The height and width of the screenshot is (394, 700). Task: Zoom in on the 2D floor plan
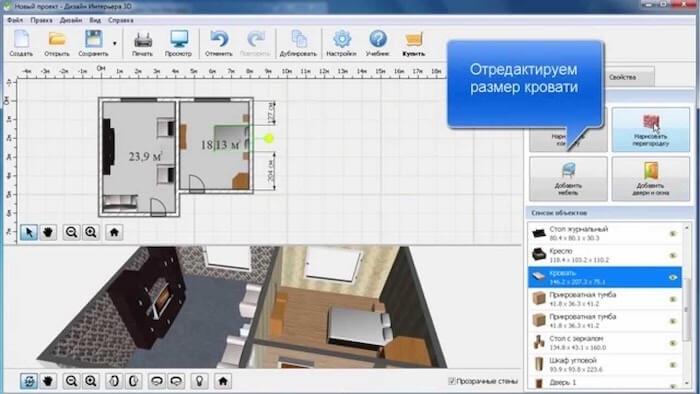pos(91,232)
